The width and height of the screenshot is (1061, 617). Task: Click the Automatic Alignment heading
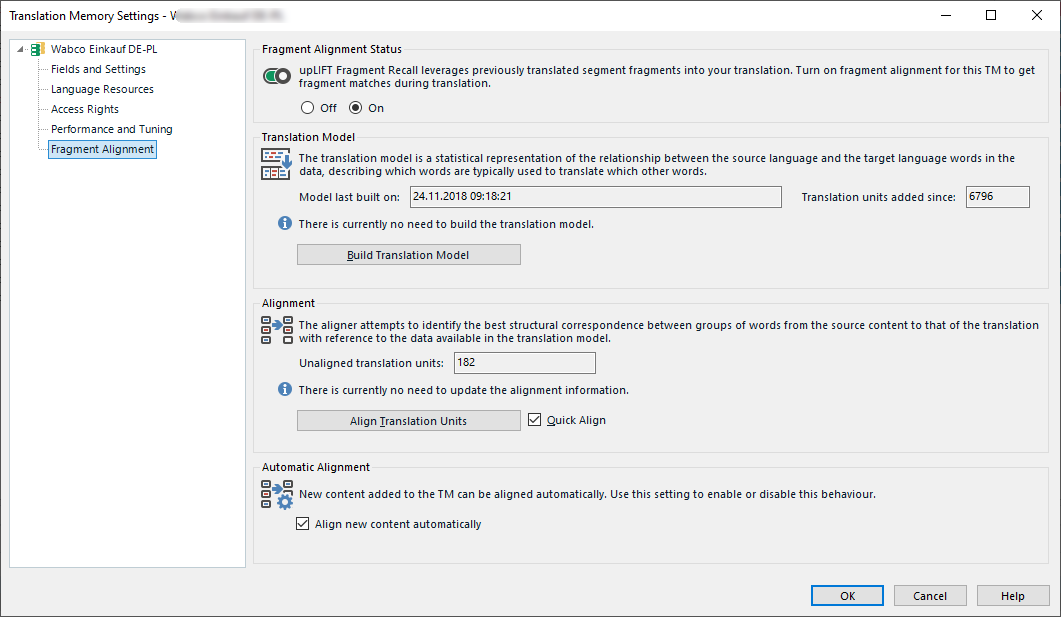click(x=315, y=467)
